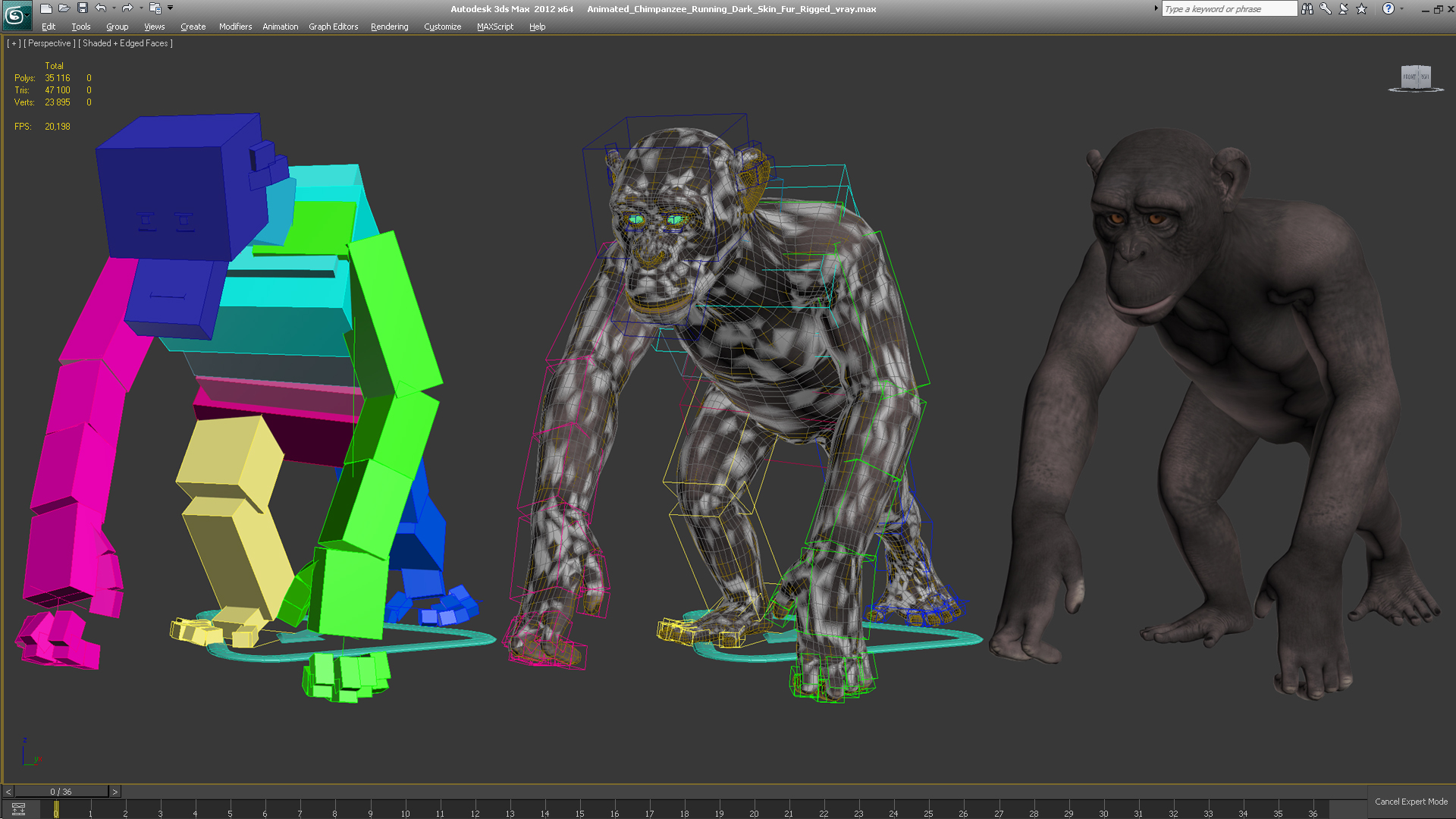Open the Graph Editors menu
Screen dimensions: 1456x819
coord(334,27)
